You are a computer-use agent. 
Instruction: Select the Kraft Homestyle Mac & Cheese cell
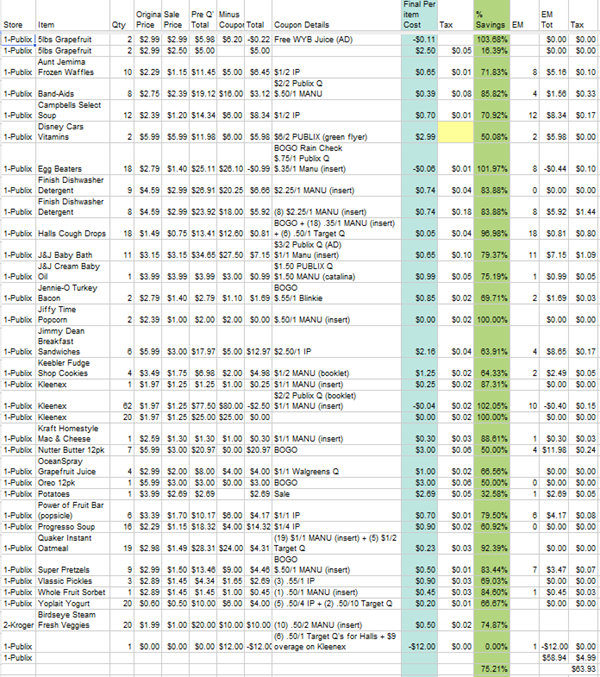73,434
